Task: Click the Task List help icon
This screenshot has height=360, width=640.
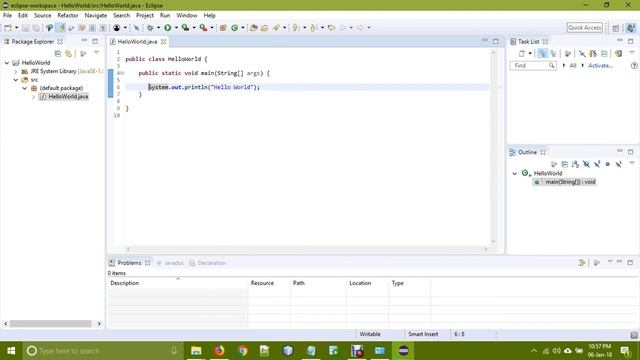Action: coord(634,65)
